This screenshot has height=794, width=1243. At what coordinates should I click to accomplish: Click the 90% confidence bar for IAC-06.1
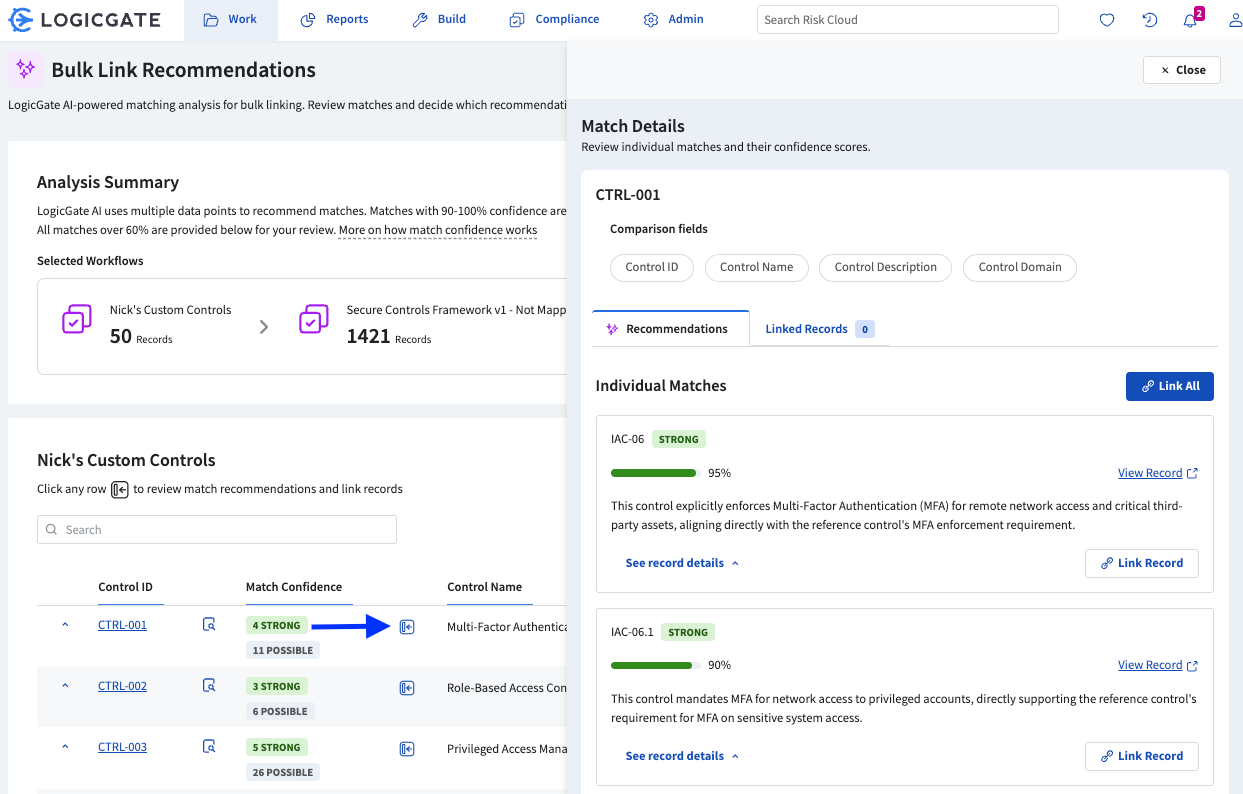[655, 665]
